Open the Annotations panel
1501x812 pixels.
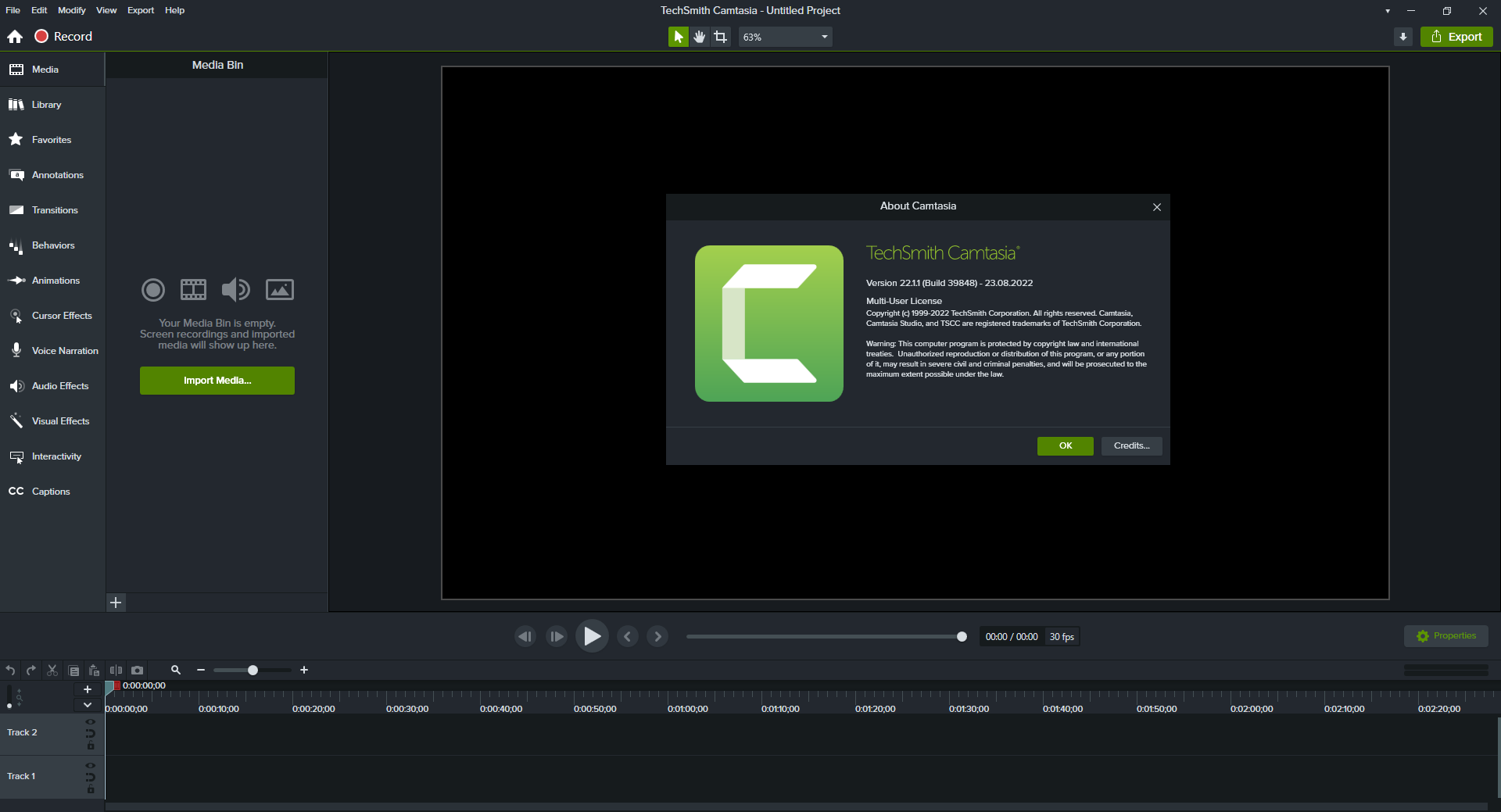point(52,175)
